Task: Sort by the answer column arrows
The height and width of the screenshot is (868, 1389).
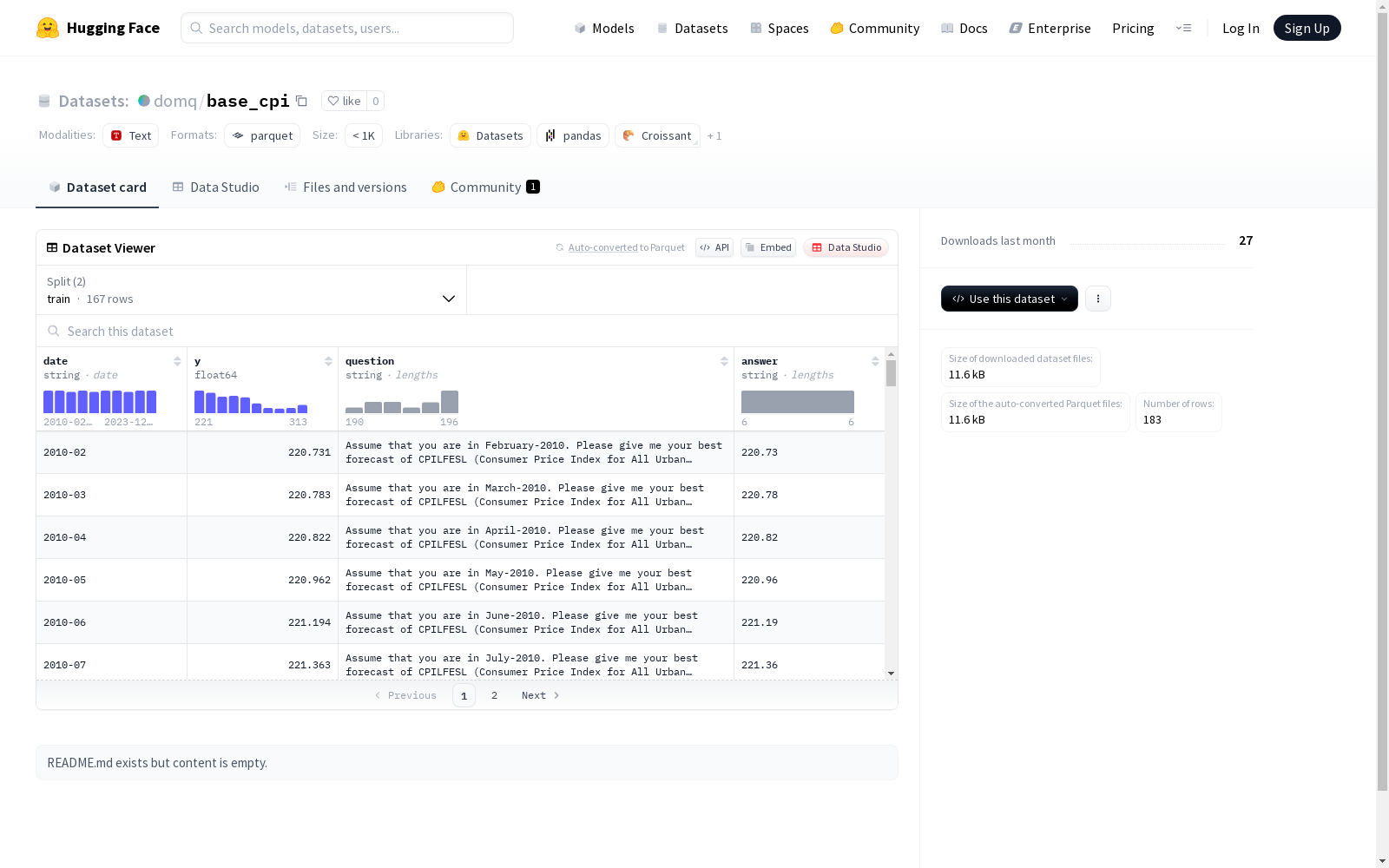Action: (875, 361)
